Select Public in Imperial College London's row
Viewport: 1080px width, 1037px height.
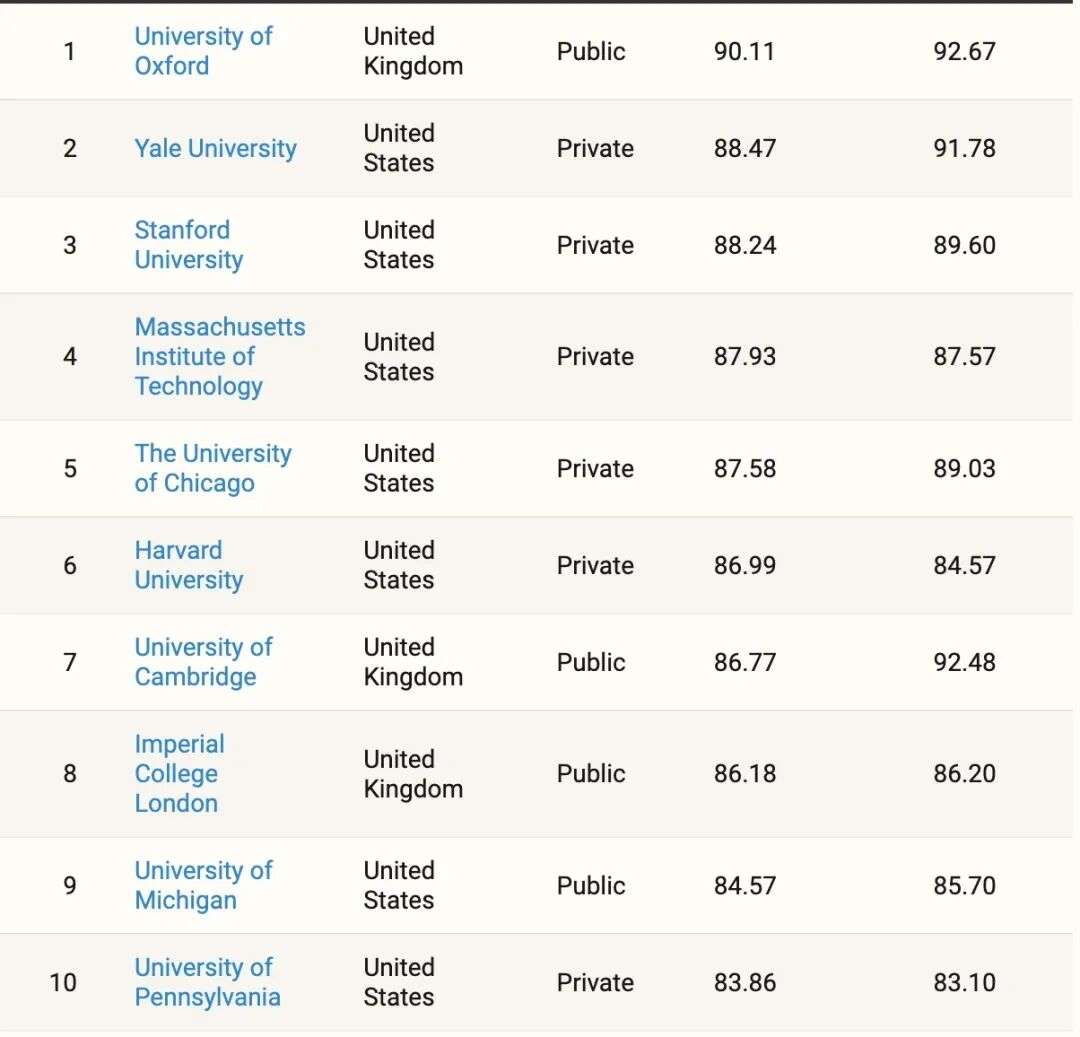[x=591, y=773]
